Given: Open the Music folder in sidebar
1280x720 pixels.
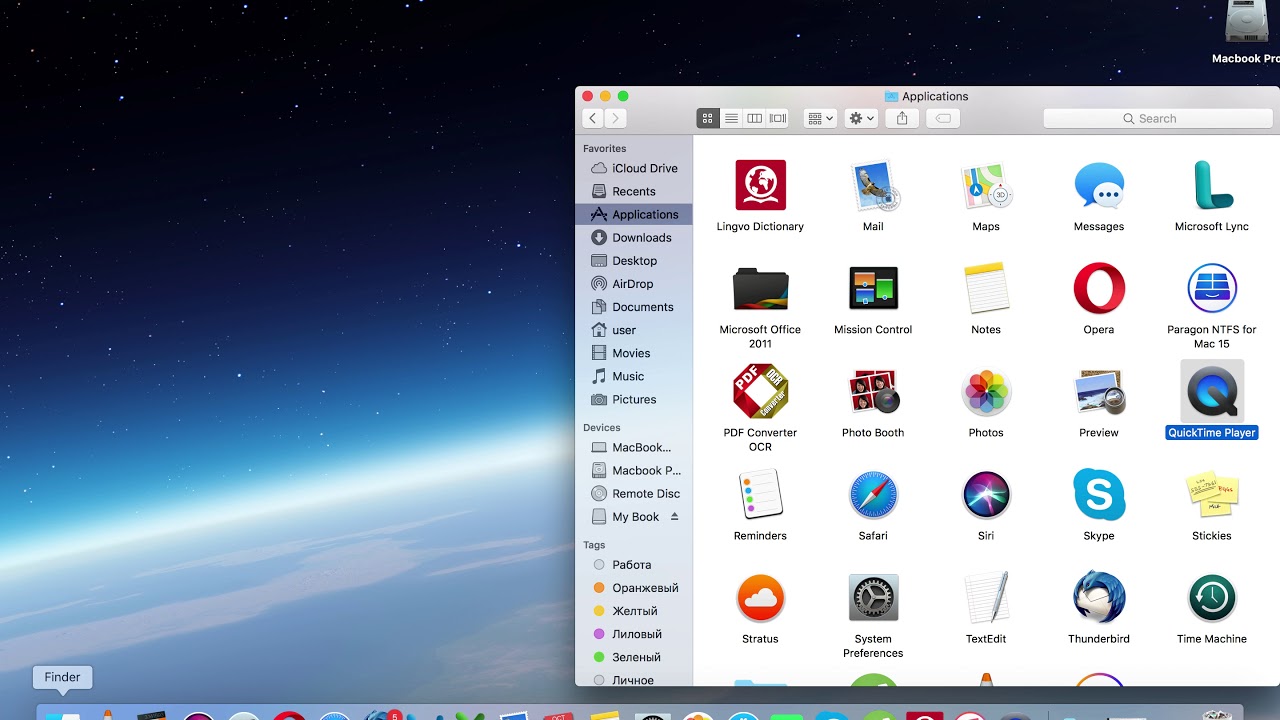Looking at the screenshot, I should click(x=634, y=375).
